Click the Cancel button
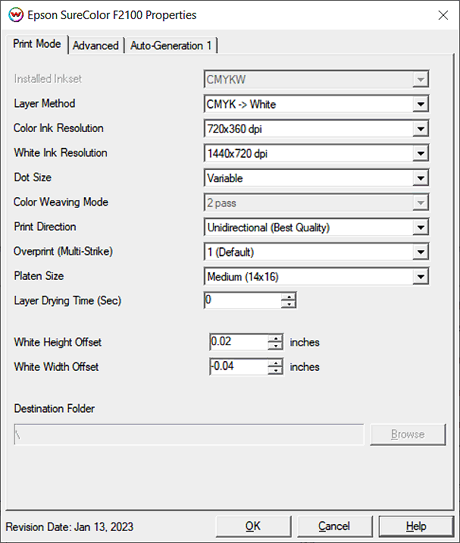This screenshot has width=460, height=543. click(334, 526)
